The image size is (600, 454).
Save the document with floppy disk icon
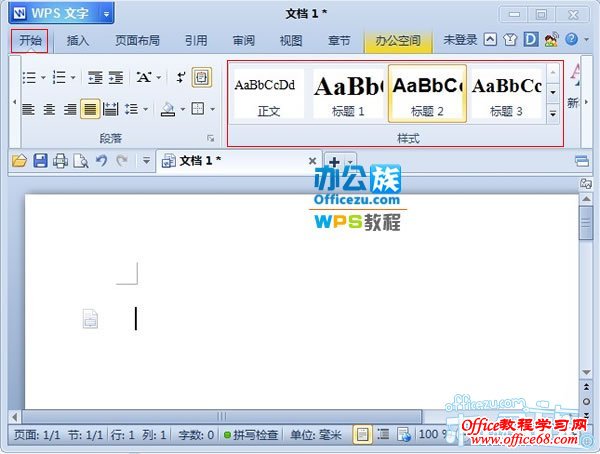pos(41,161)
